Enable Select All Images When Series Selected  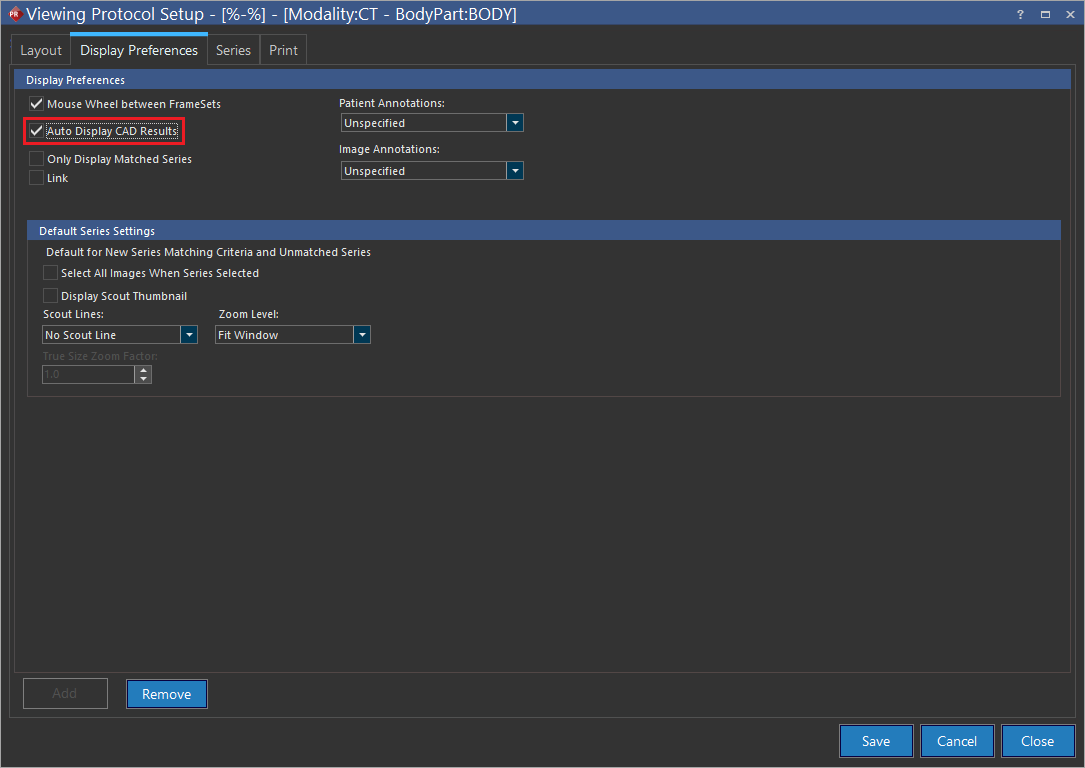51,273
